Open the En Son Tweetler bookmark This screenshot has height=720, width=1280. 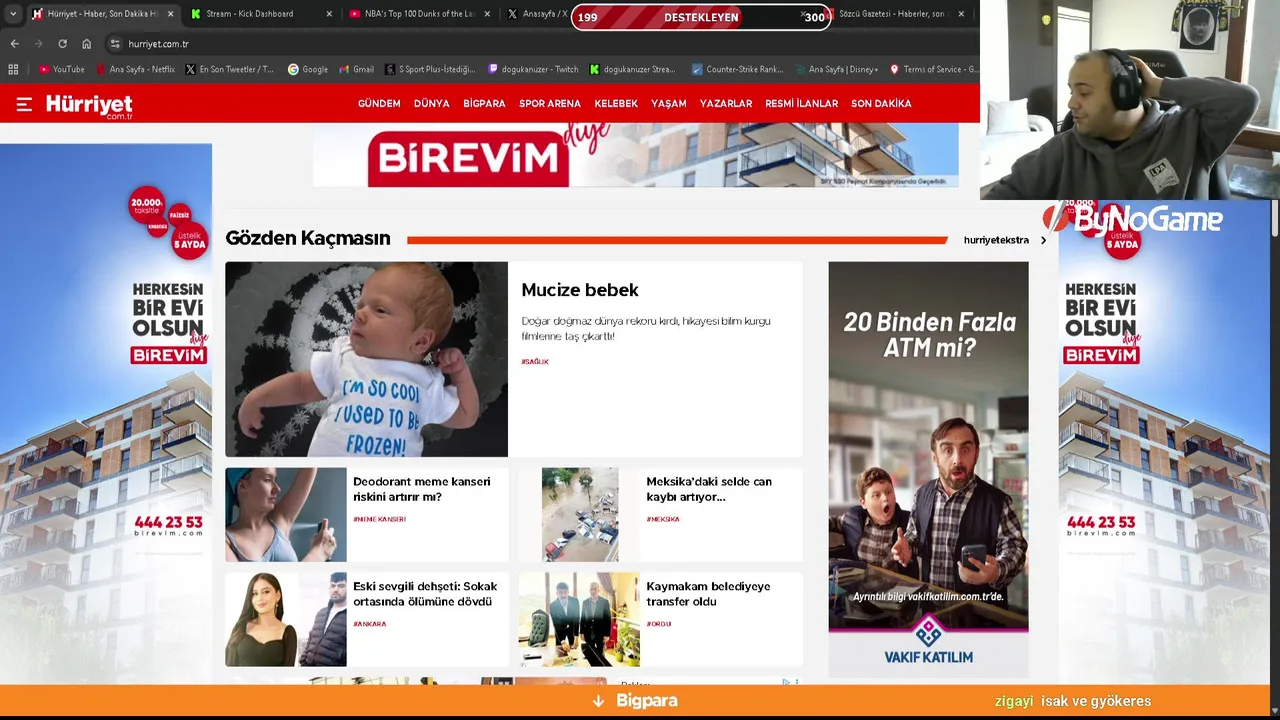click(x=229, y=69)
